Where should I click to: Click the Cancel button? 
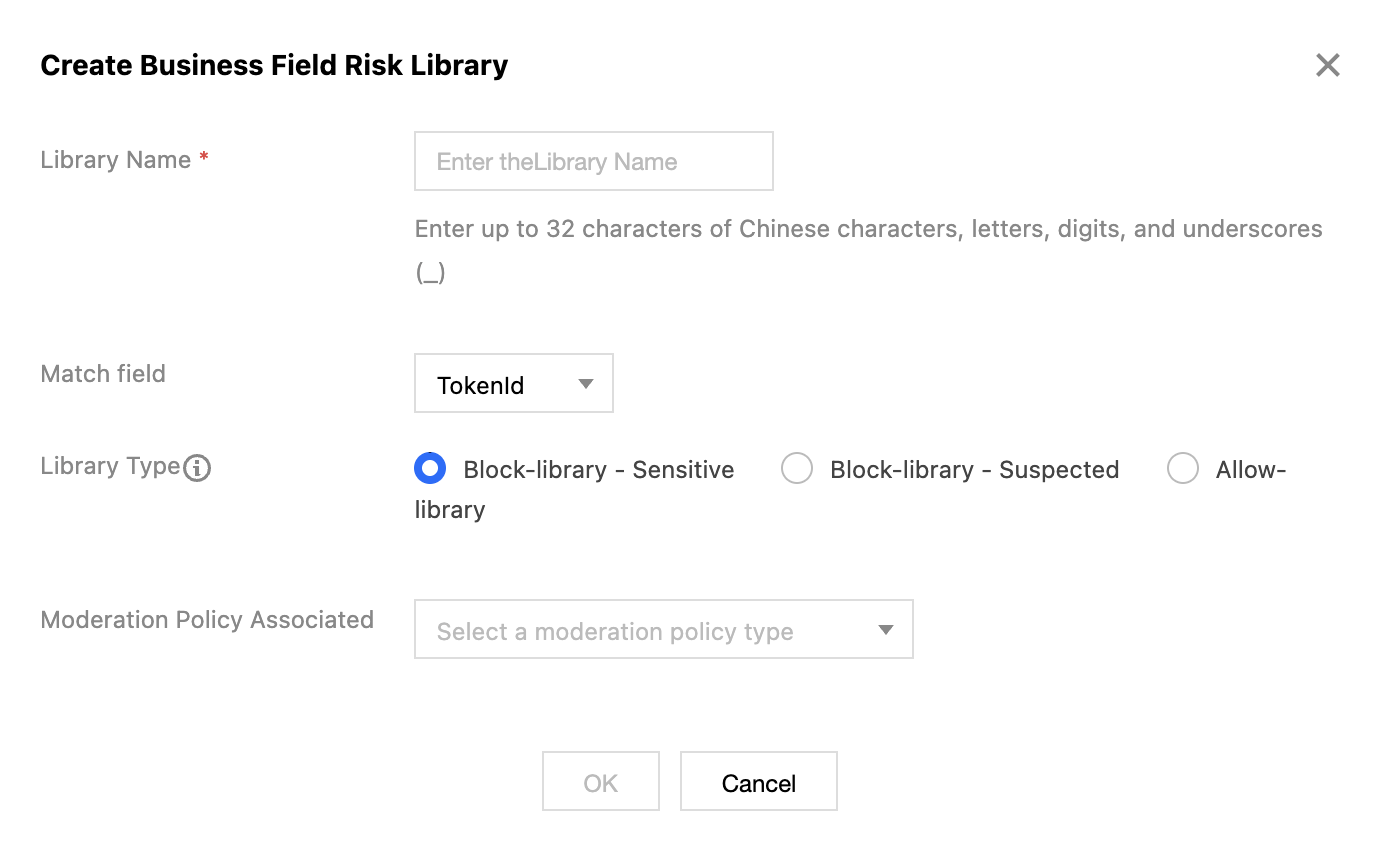(x=758, y=782)
